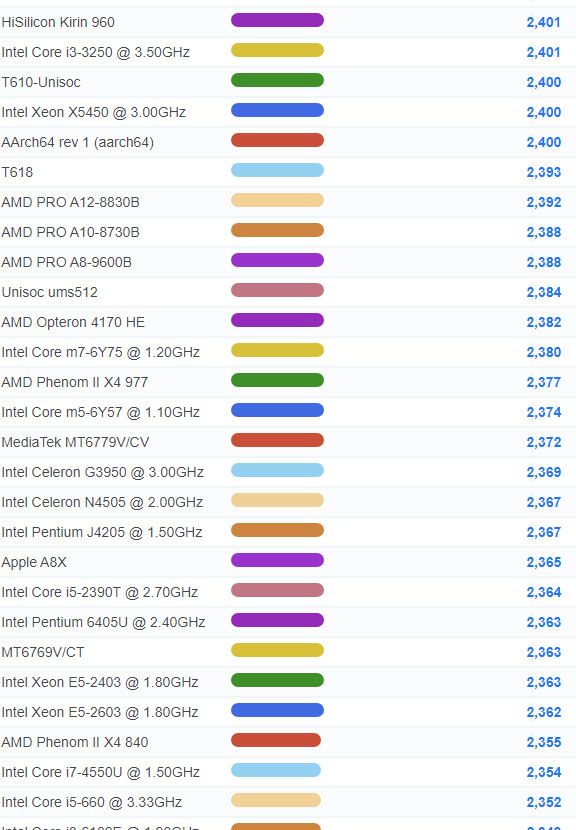
Task: Open the MT6769V/CT processor entry
Action: coord(43,652)
